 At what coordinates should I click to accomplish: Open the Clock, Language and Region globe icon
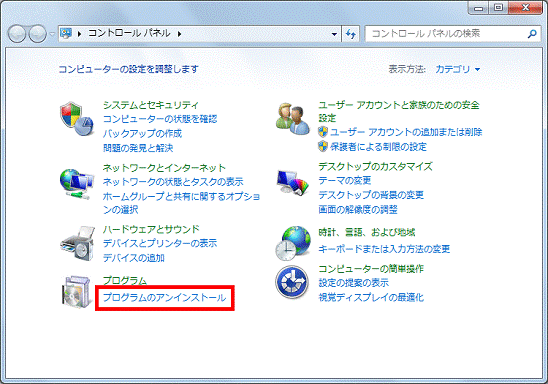(293, 243)
